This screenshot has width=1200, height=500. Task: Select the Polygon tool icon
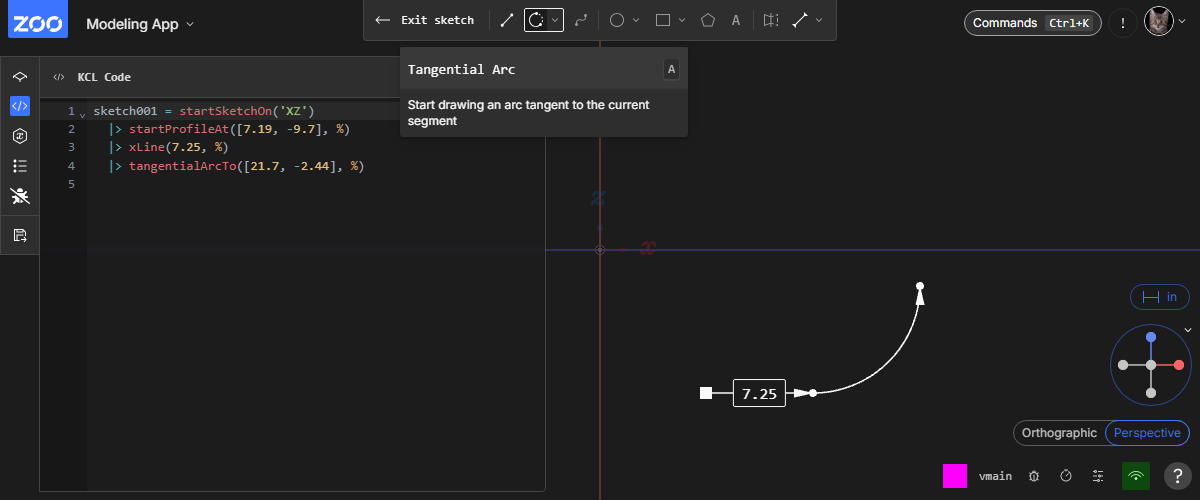[708, 20]
